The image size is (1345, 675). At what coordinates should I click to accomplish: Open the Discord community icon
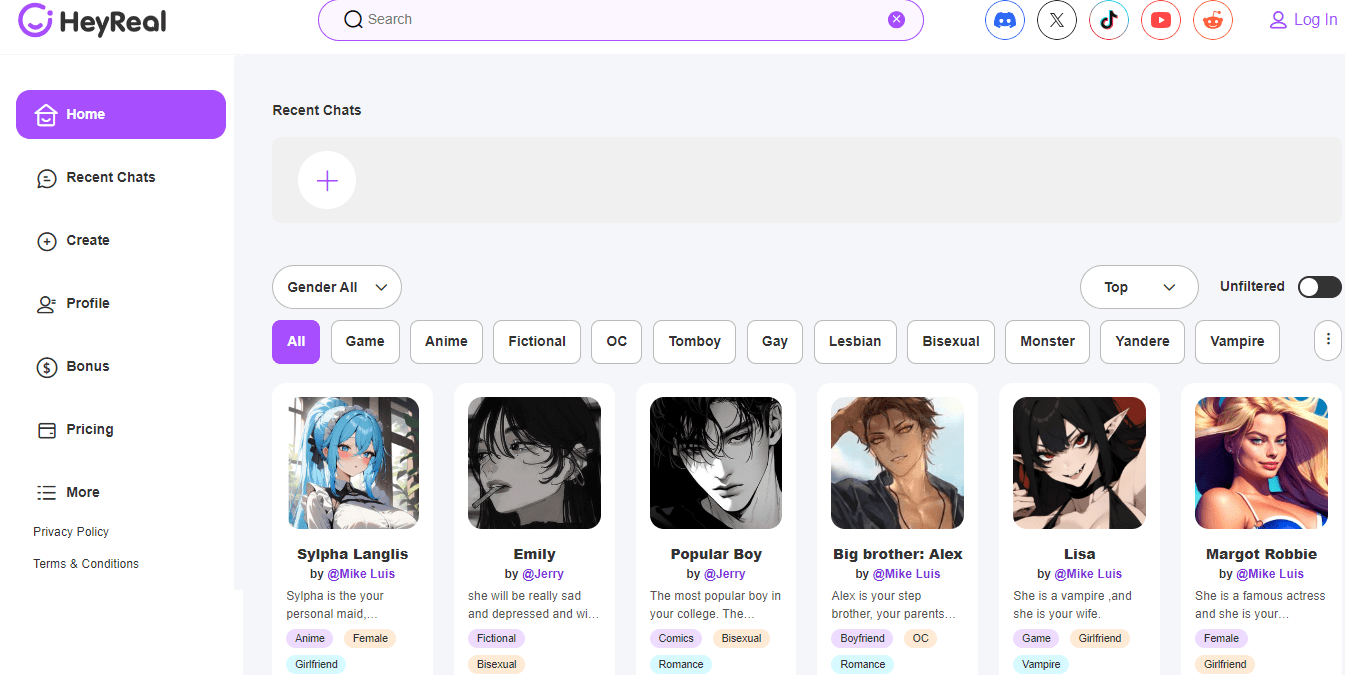coord(1004,19)
